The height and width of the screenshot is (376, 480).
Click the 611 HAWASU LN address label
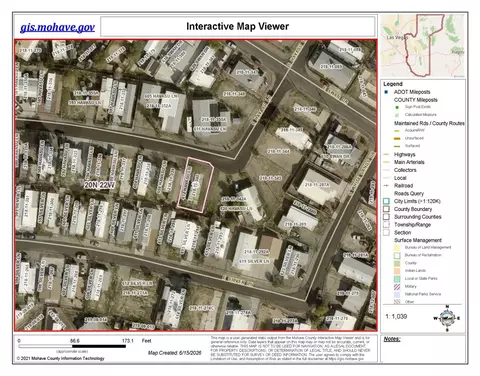point(211,128)
